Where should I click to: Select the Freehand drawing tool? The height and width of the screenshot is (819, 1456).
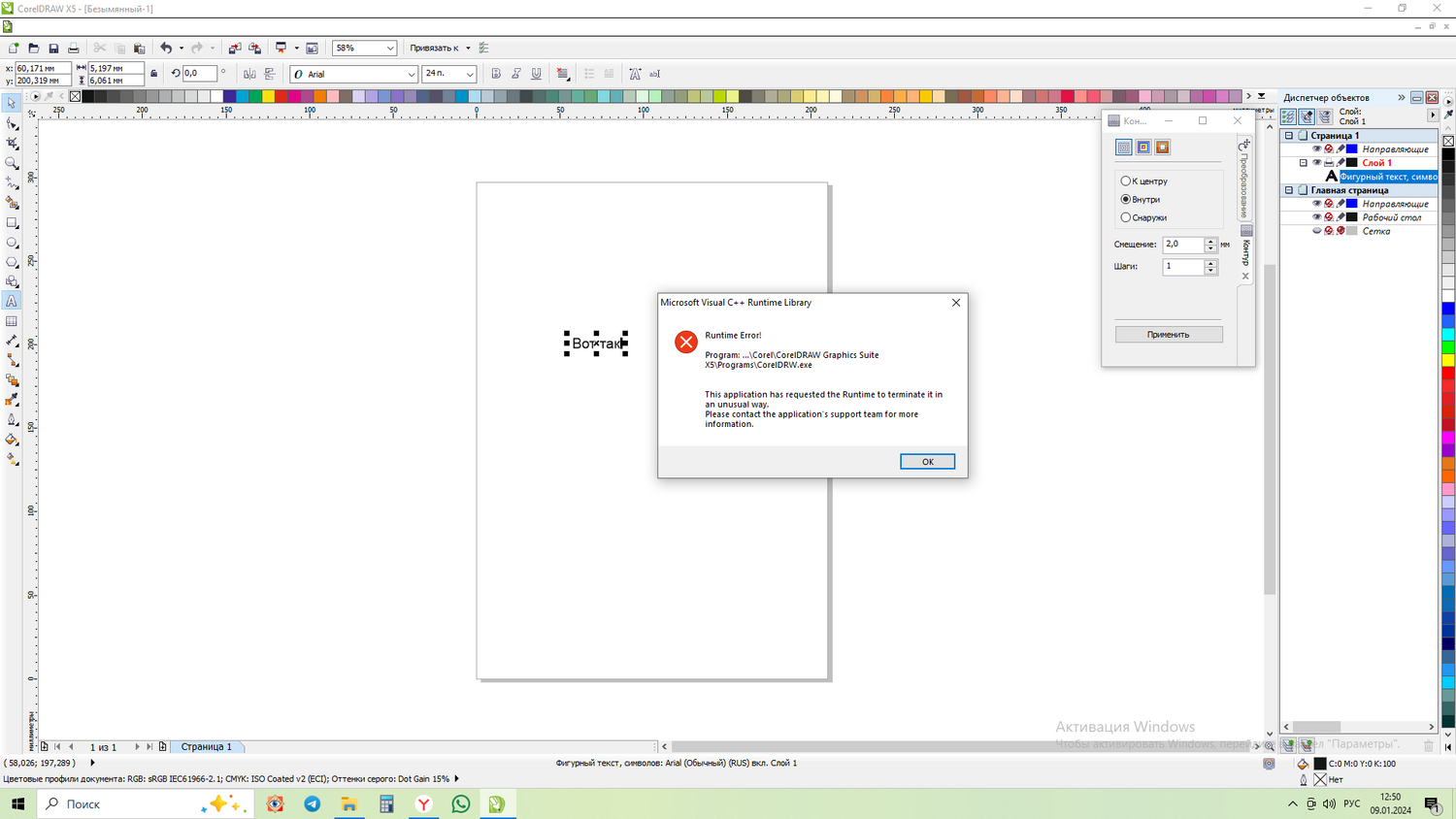coord(12,182)
